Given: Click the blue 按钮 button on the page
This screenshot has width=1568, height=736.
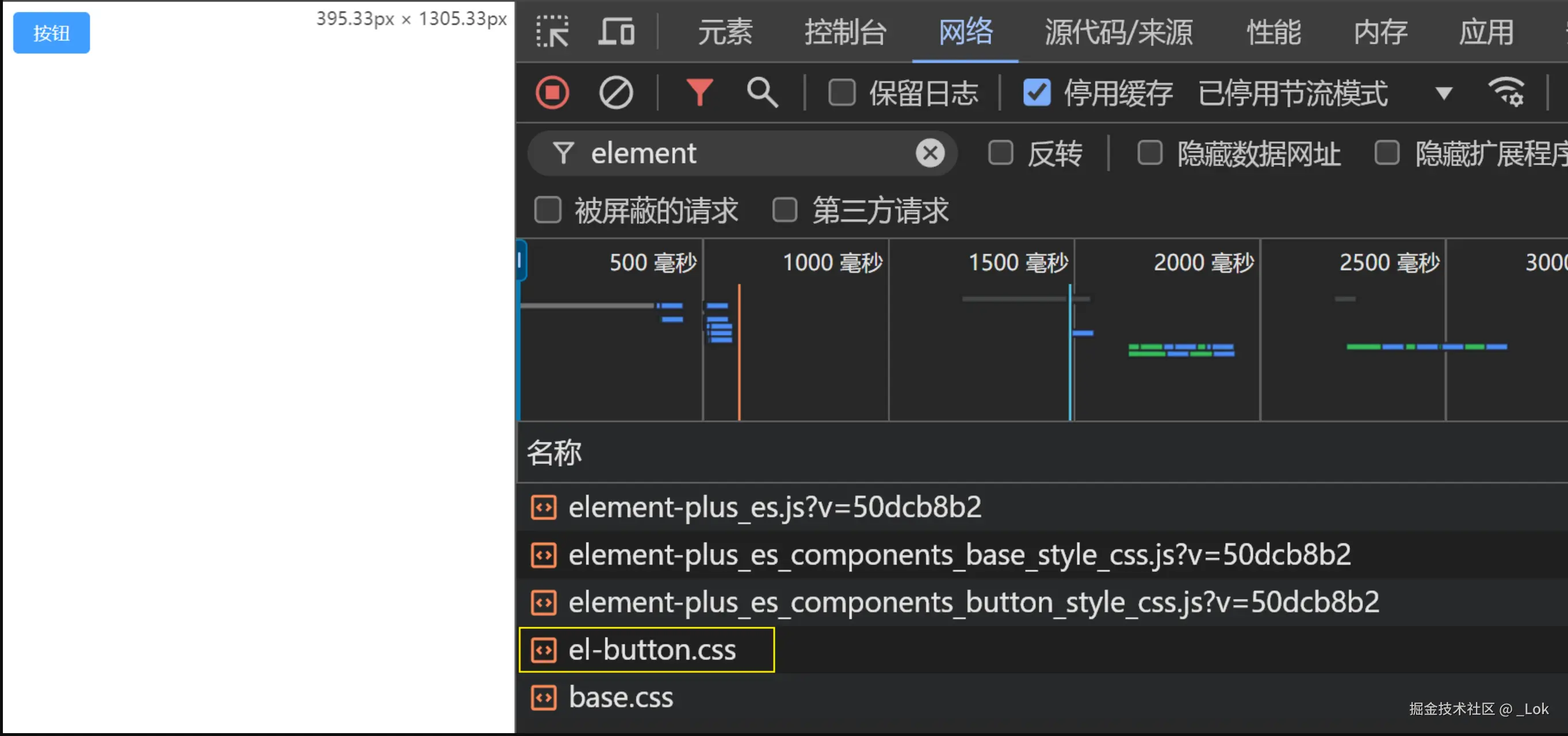Looking at the screenshot, I should [51, 33].
